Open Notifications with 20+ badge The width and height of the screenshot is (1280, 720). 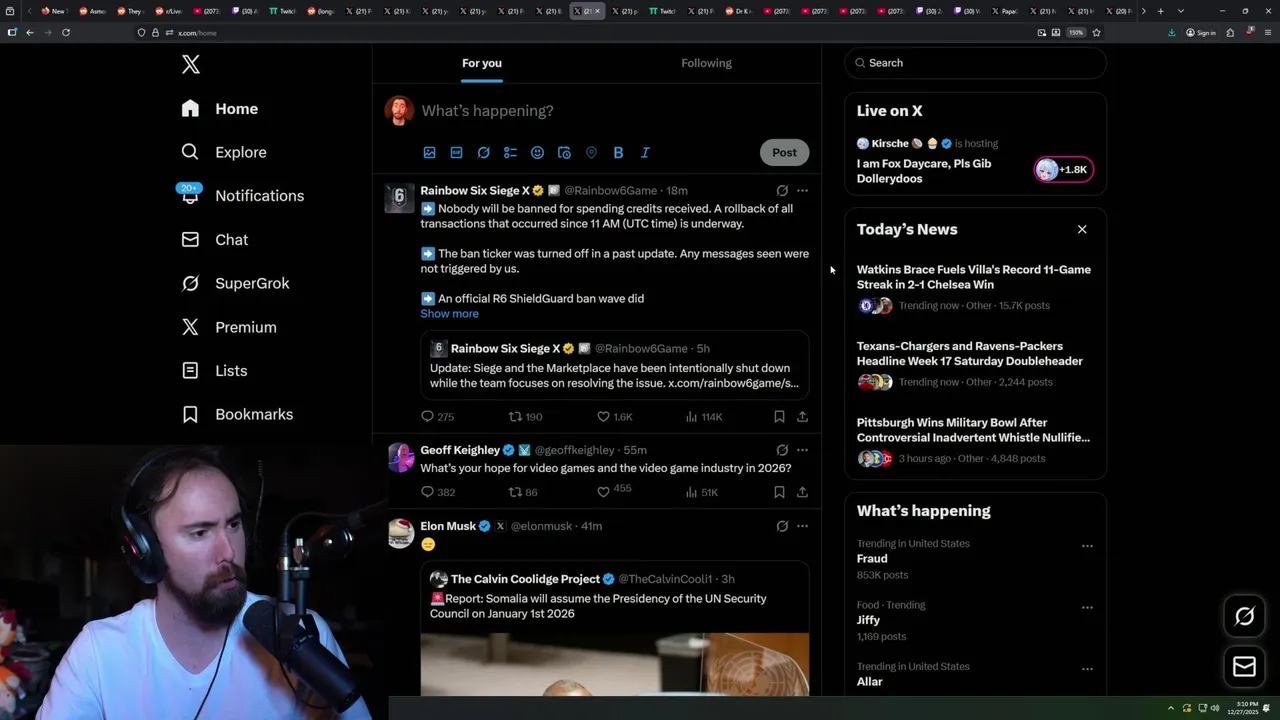(x=242, y=196)
